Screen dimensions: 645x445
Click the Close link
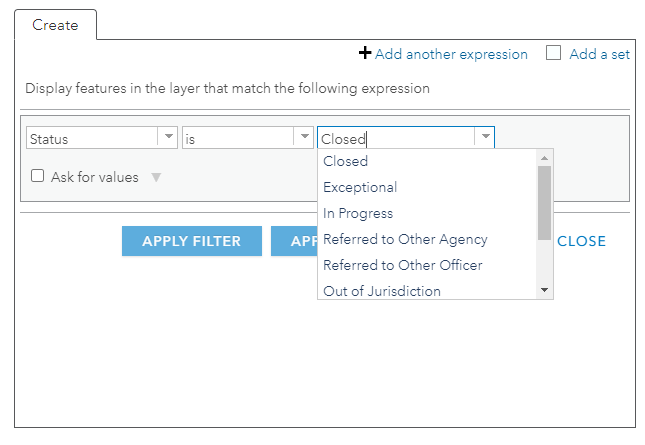pyautogui.click(x=581, y=241)
